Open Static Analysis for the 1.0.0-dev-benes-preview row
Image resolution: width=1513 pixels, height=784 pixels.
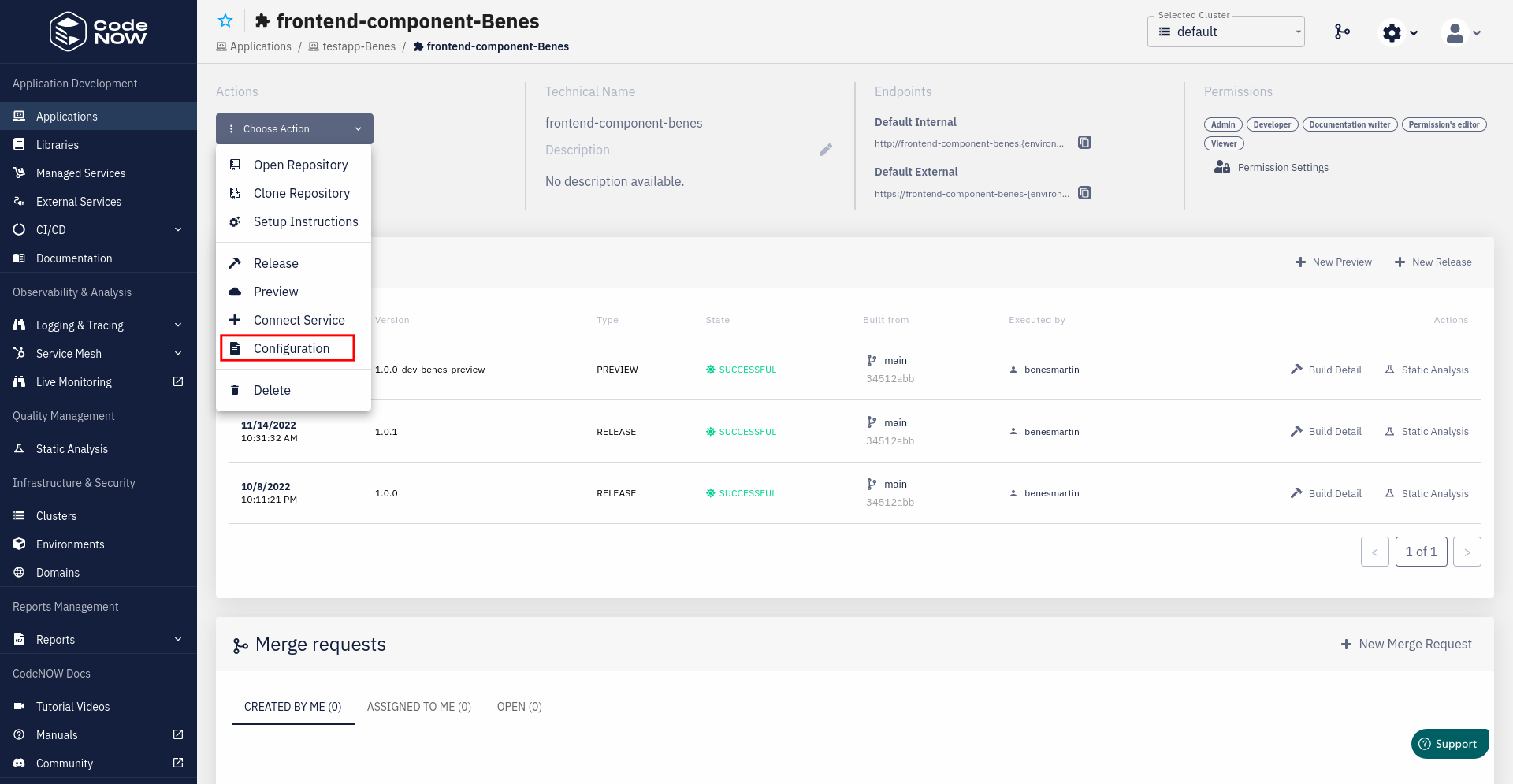[x=1426, y=370]
